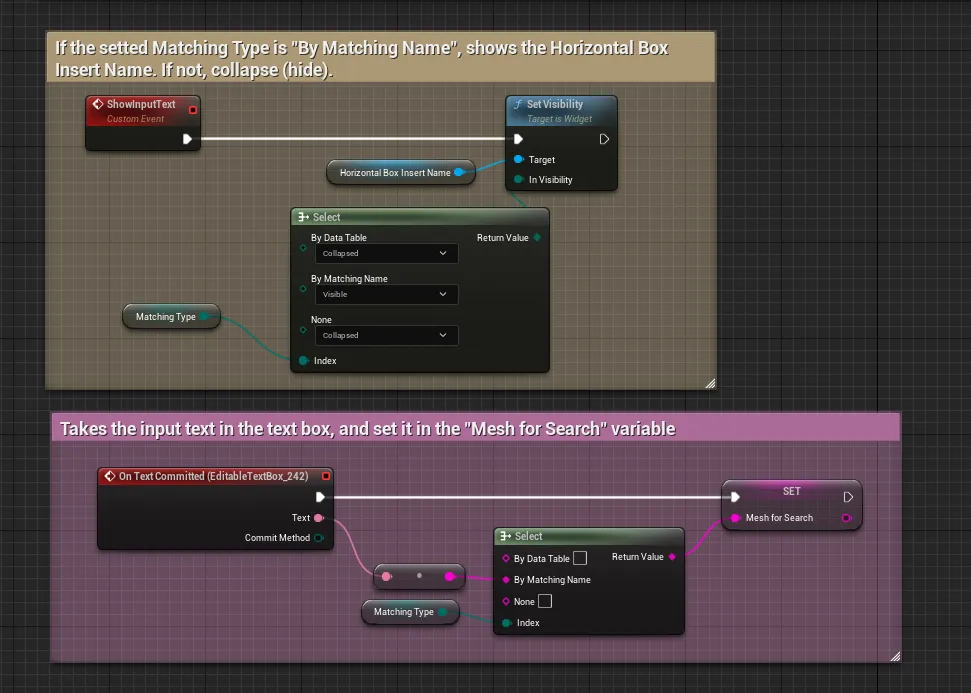971x693 pixels.
Task: Open the By Matching Name visibility dropdown
Action: click(384, 295)
